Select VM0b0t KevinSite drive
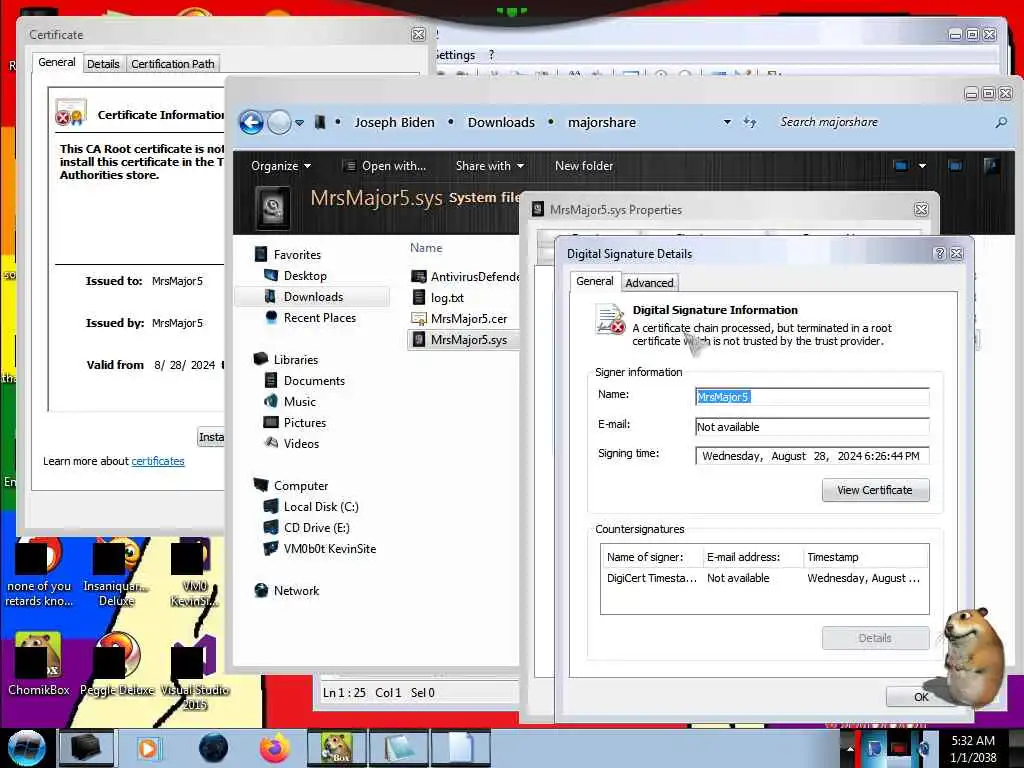Viewport: 1024px width, 768px height. point(329,549)
